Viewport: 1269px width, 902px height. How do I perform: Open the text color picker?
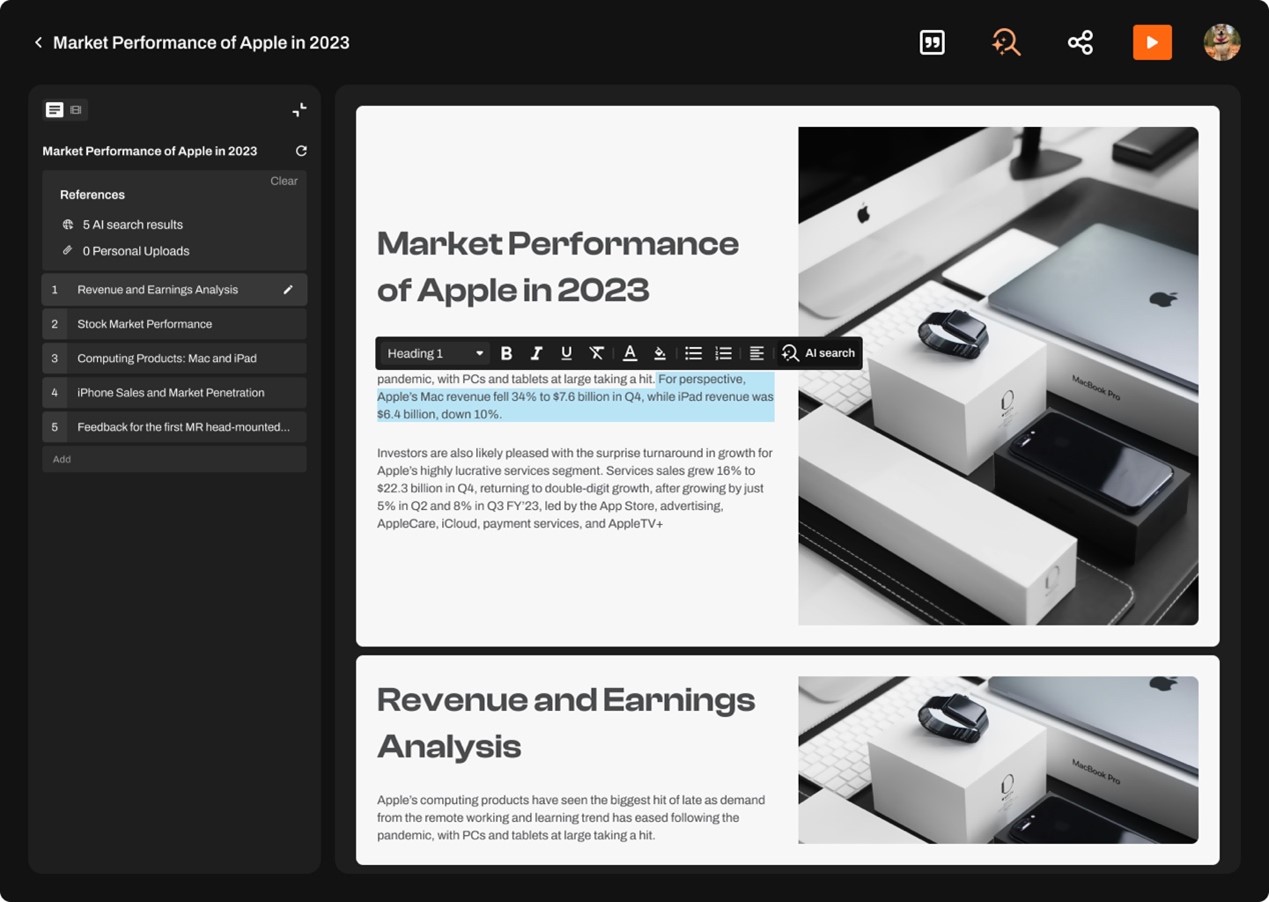pos(630,353)
